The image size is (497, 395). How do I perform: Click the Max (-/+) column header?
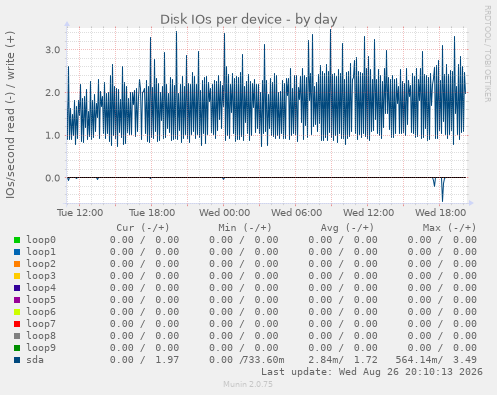449,228
